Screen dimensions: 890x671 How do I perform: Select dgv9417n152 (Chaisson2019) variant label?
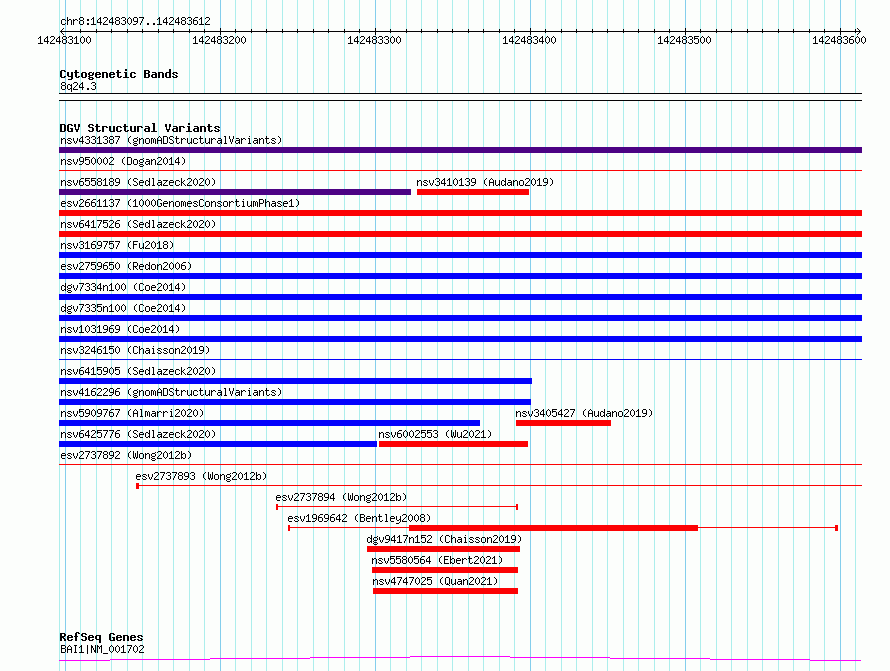(444, 539)
